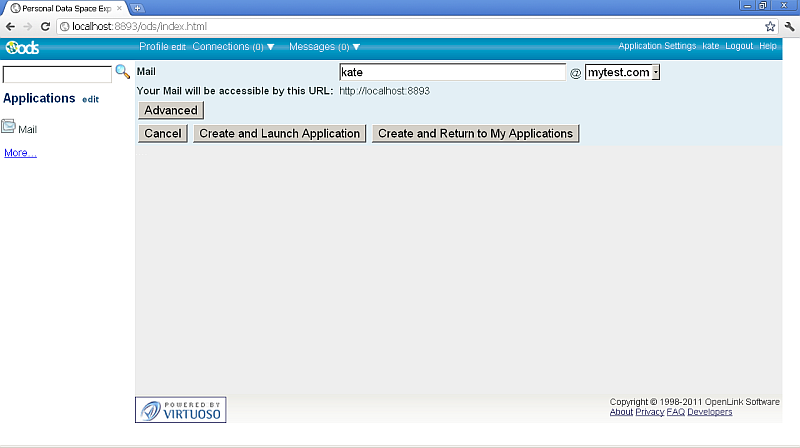Click the mail name field containing kate
800x448 pixels.
452,72
